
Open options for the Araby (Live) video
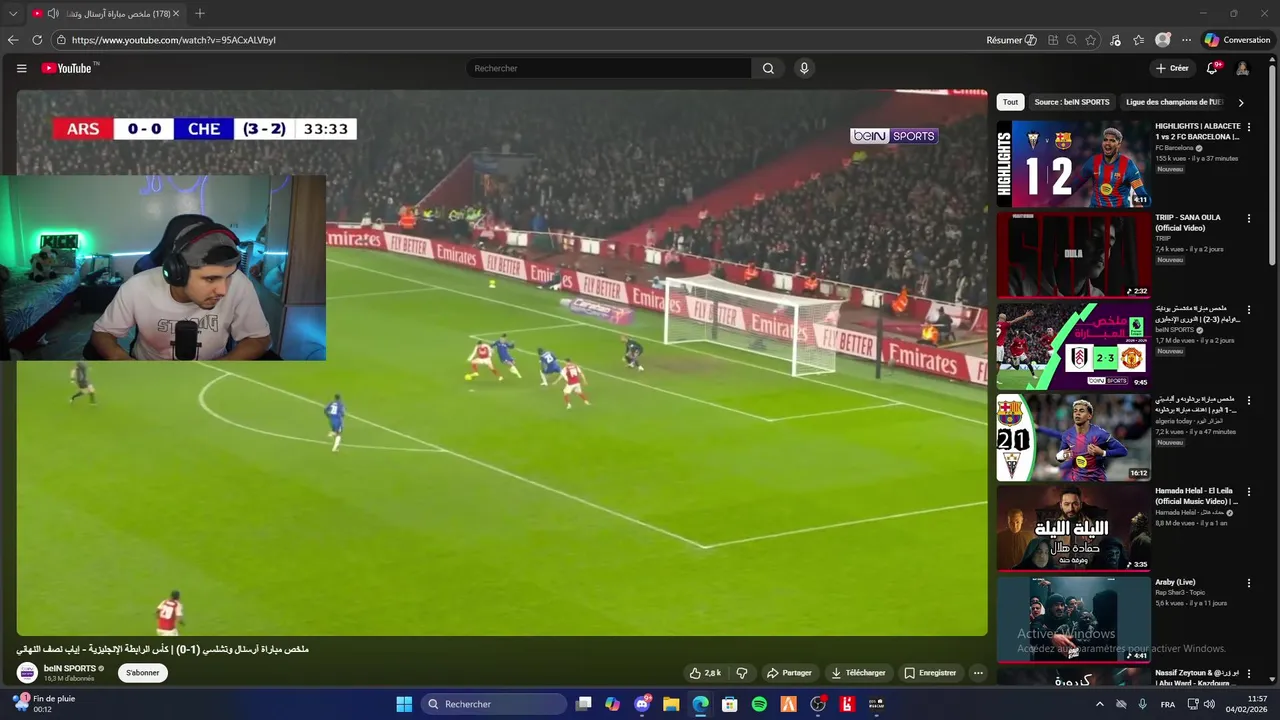(1248, 583)
